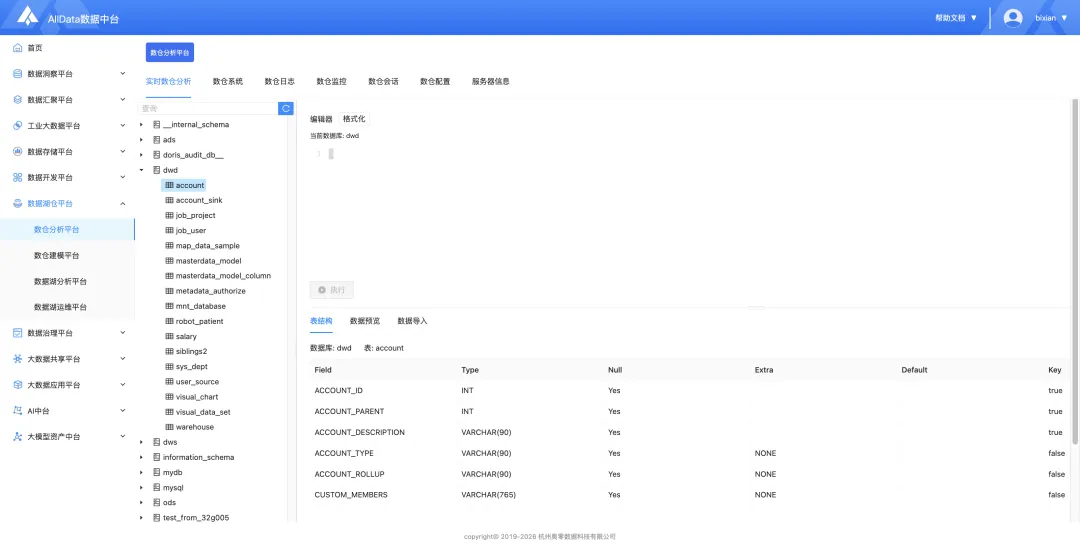The width and height of the screenshot is (1080, 548).
Task: Click the 数据开发平台 sidebar icon
Action: click(18, 178)
